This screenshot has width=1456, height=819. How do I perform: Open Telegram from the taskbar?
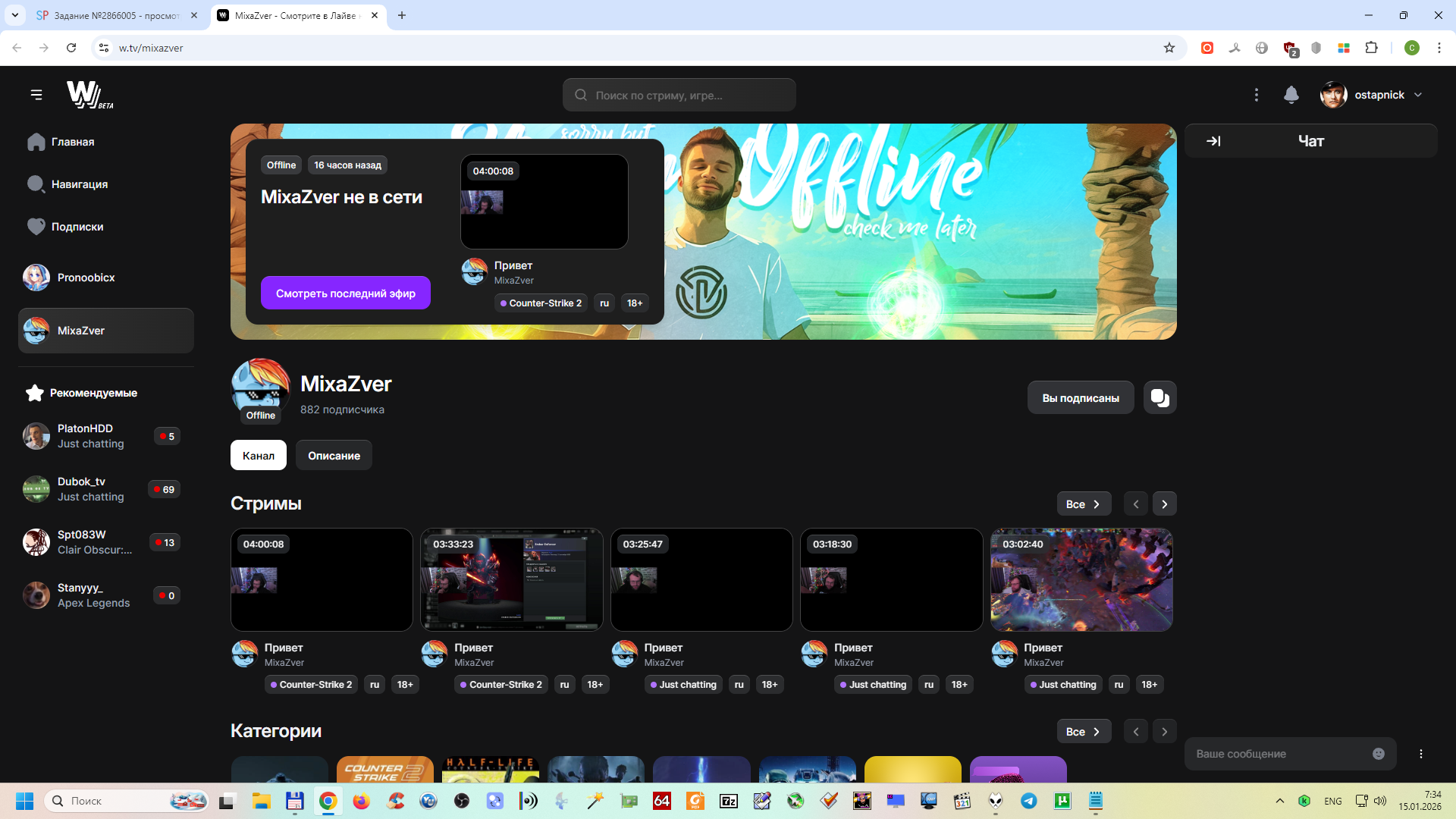[1028, 801]
